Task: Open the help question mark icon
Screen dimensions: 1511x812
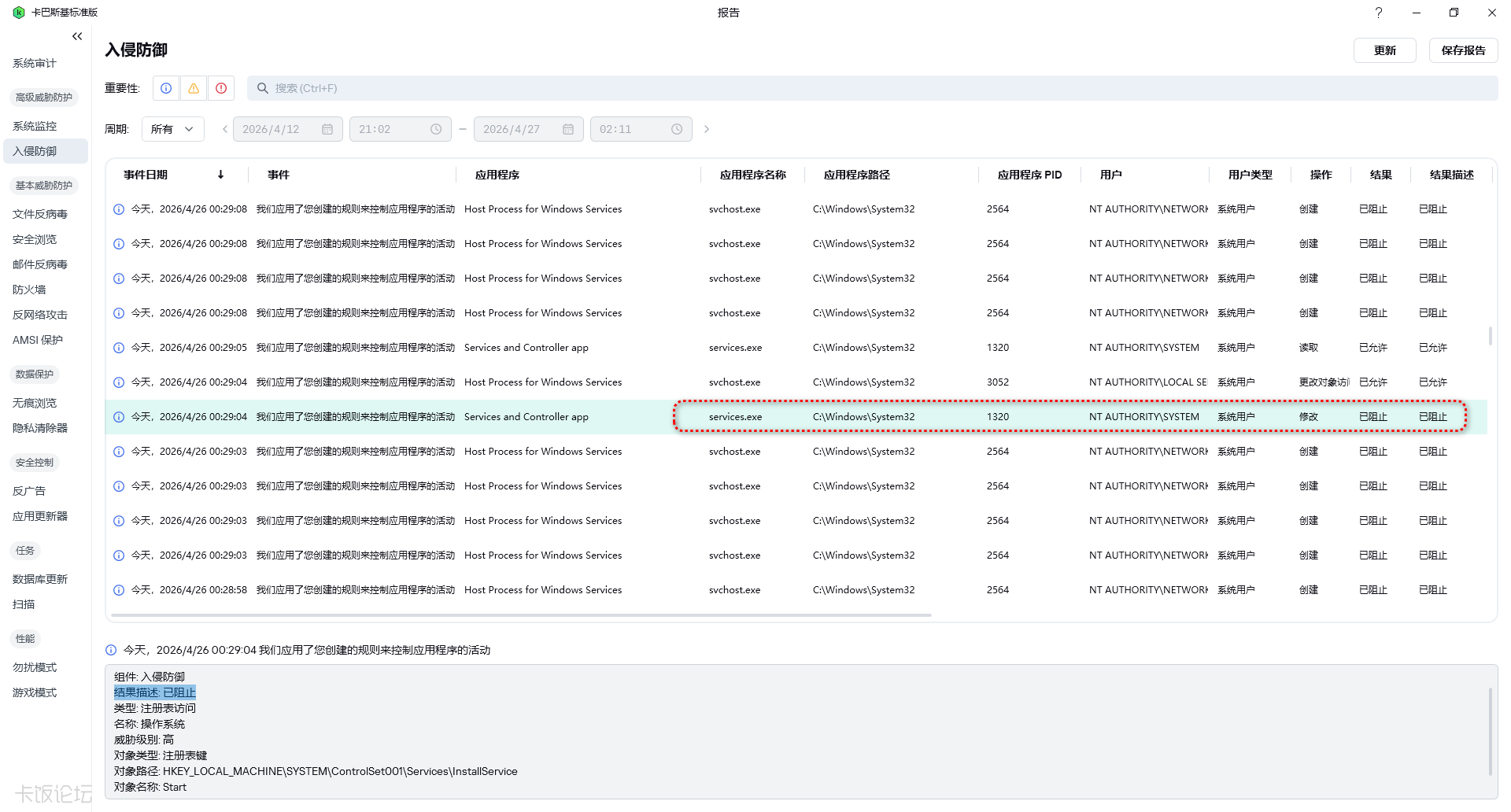Action: click(x=1379, y=13)
